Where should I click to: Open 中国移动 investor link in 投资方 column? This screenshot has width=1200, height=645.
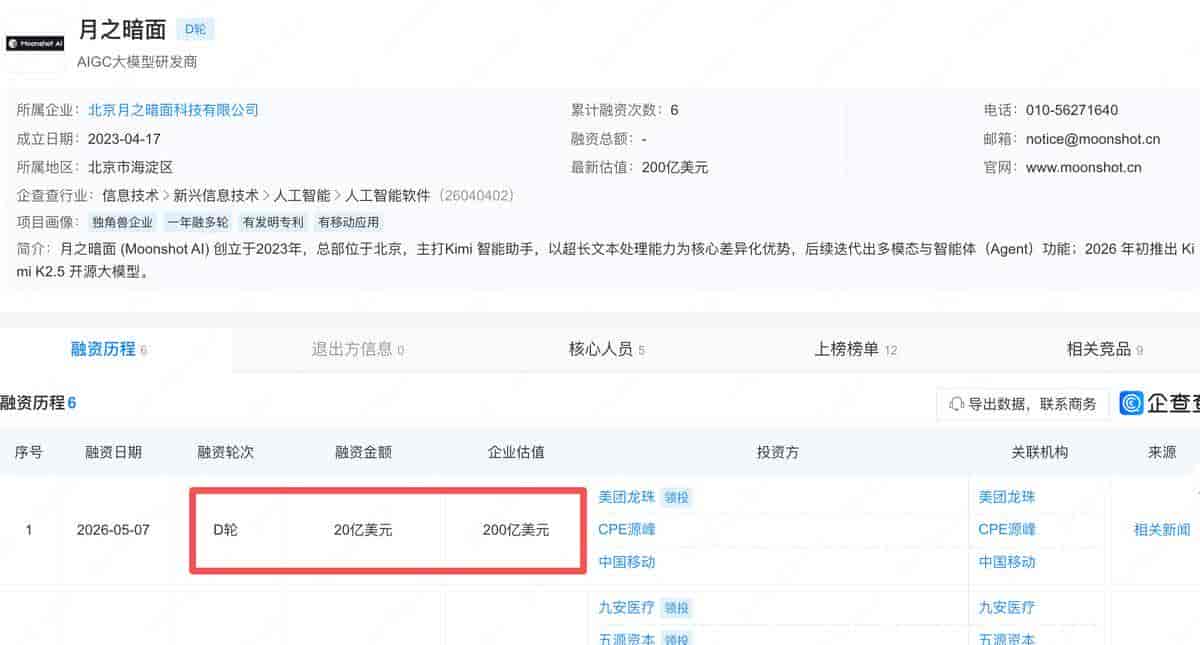[627, 562]
